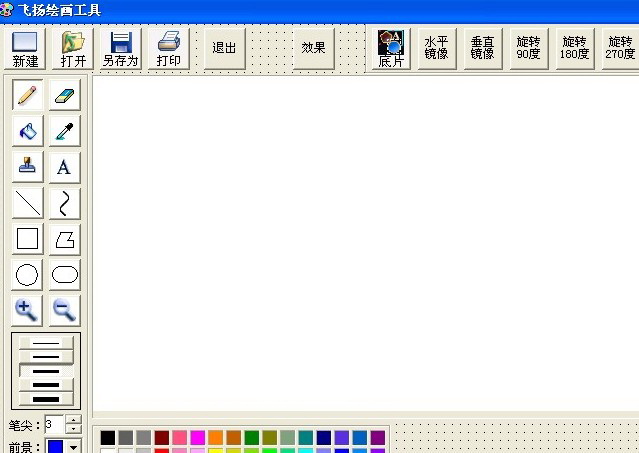The image size is (639, 453).
Task: Click the 底片 negative effect icon
Action: (x=391, y=49)
